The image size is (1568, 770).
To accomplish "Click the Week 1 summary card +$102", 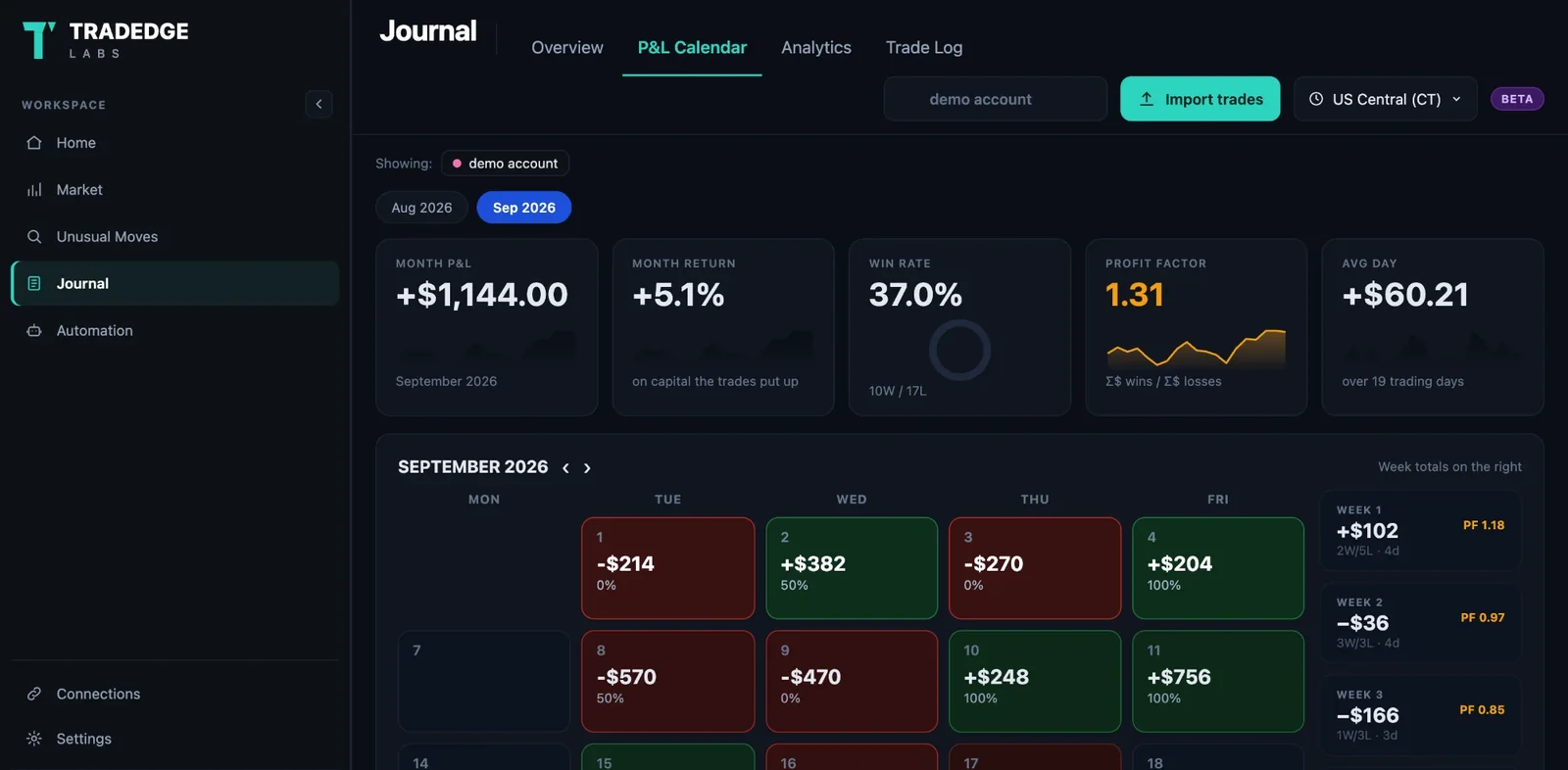I will [x=1421, y=531].
